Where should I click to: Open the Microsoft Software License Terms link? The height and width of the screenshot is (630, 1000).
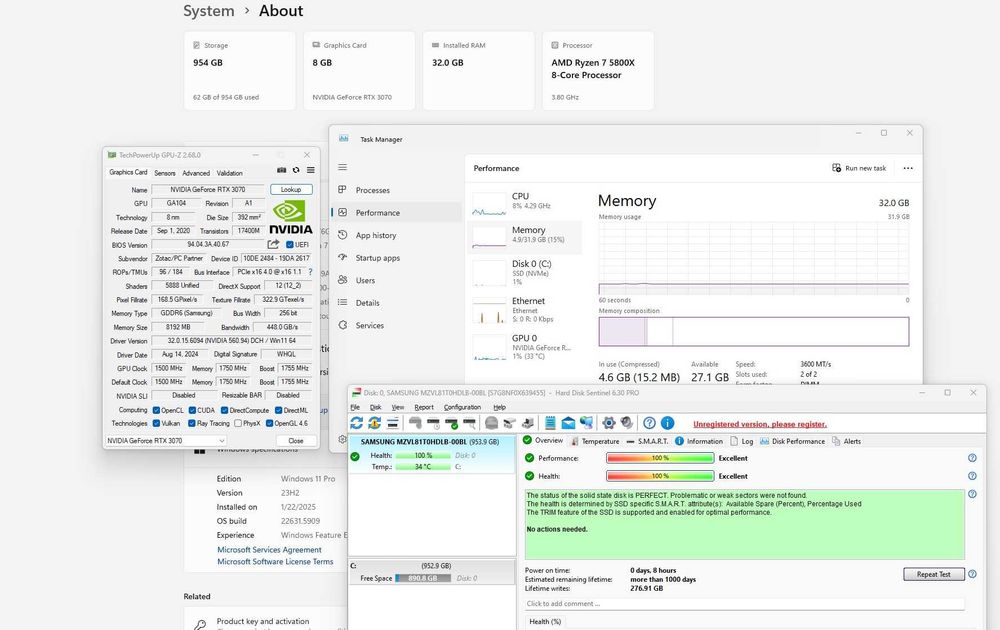click(x=275, y=562)
